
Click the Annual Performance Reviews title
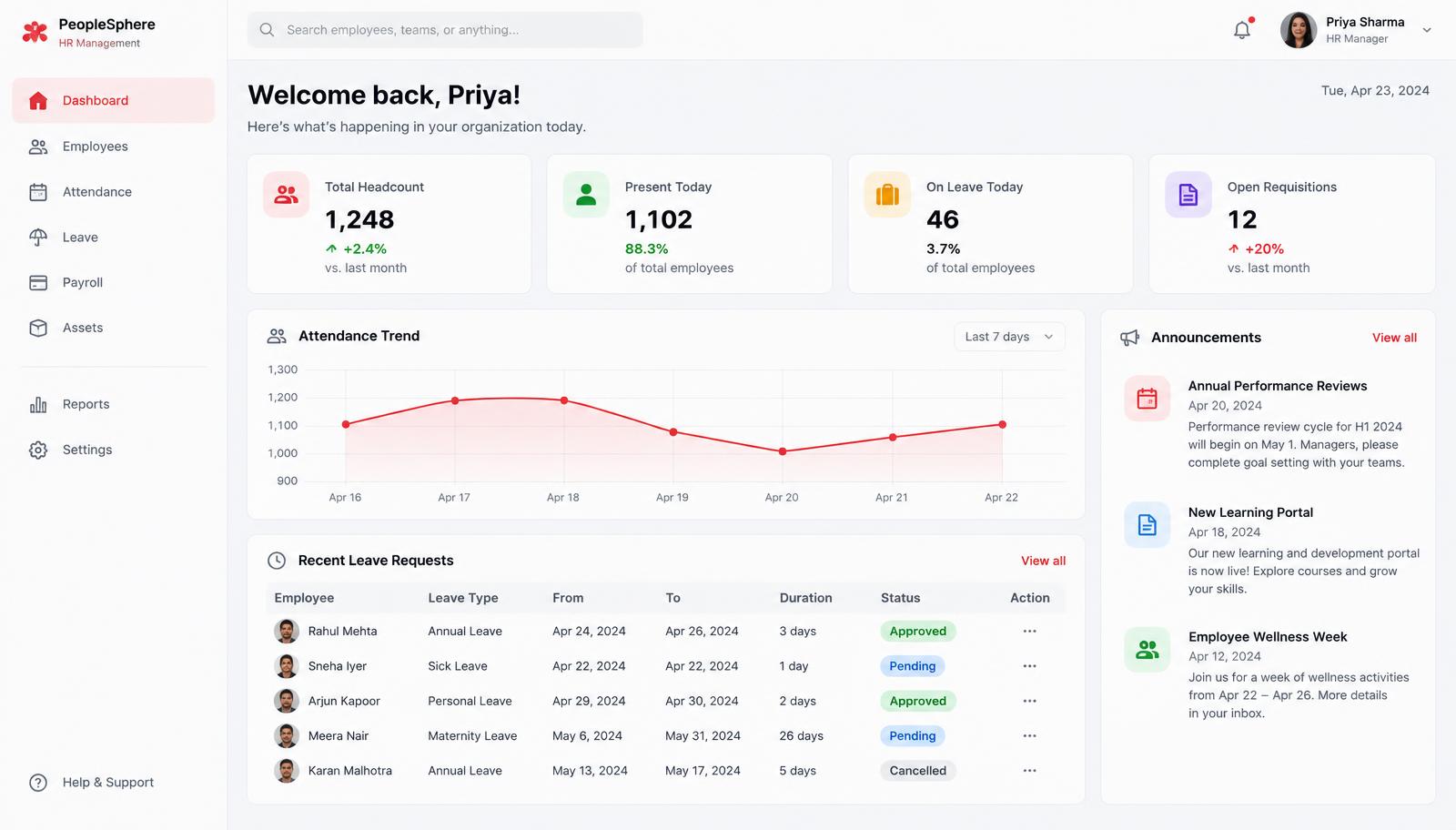click(x=1278, y=386)
